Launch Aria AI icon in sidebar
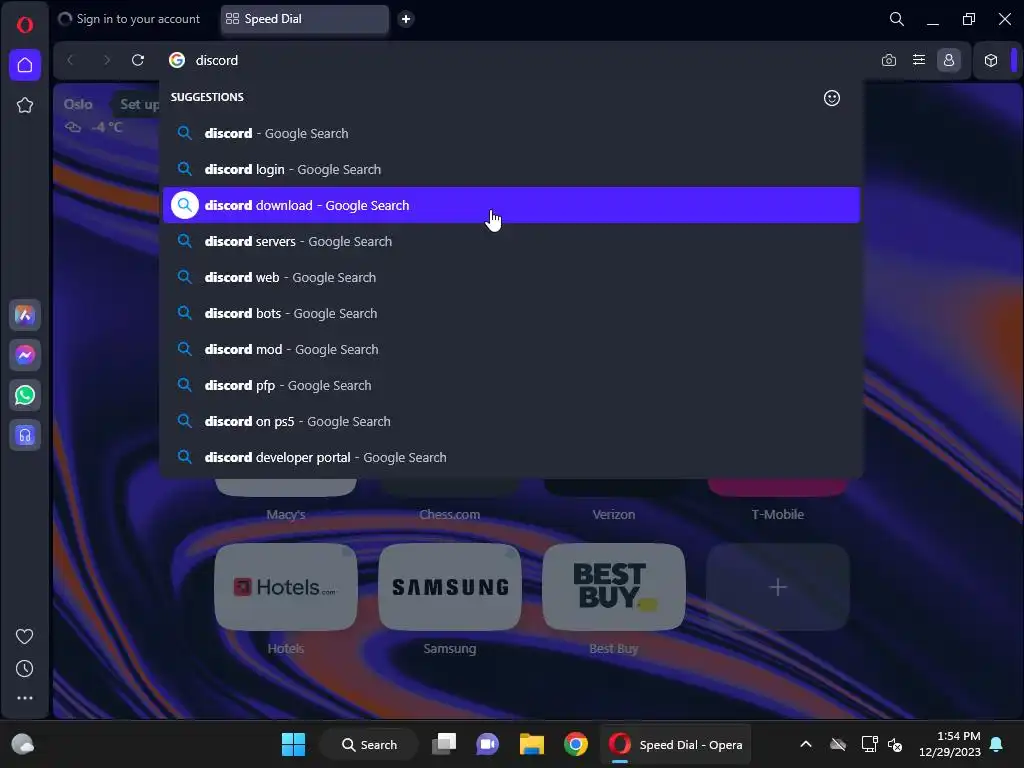This screenshot has width=1024, height=768. tap(25, 315)
